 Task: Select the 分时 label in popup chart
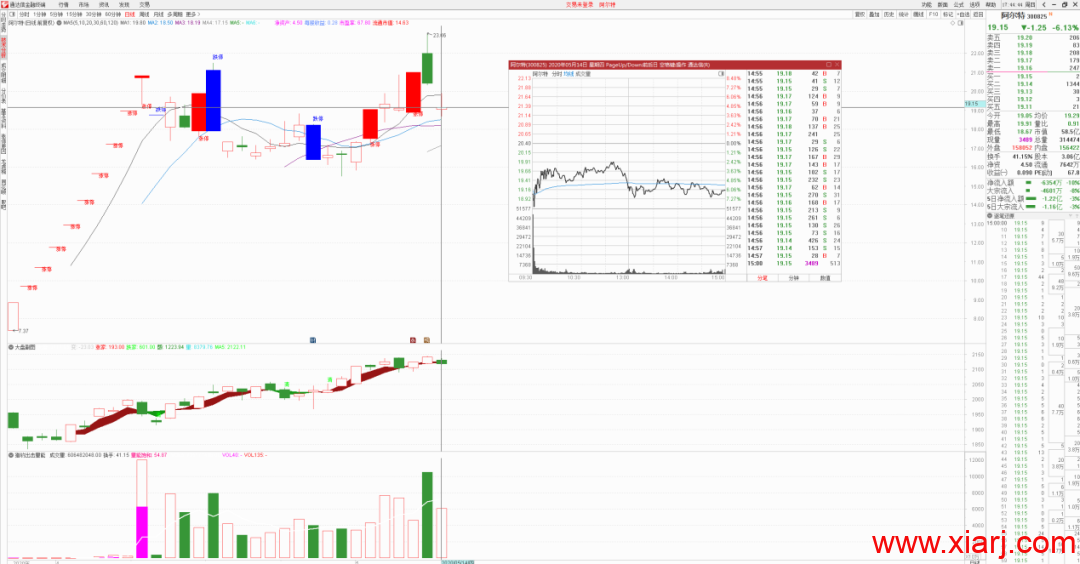point(557,73)
